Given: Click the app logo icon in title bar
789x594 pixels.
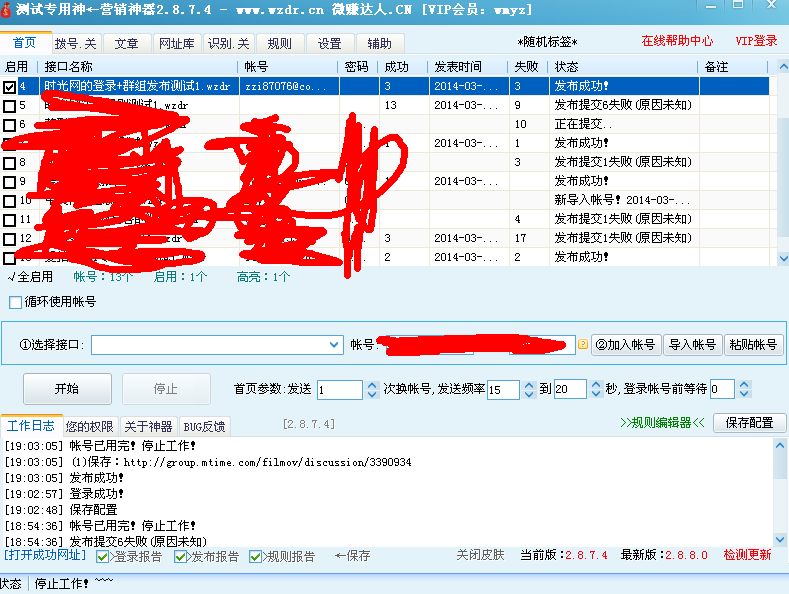Looking at the screenshot, I should [6, 9].
